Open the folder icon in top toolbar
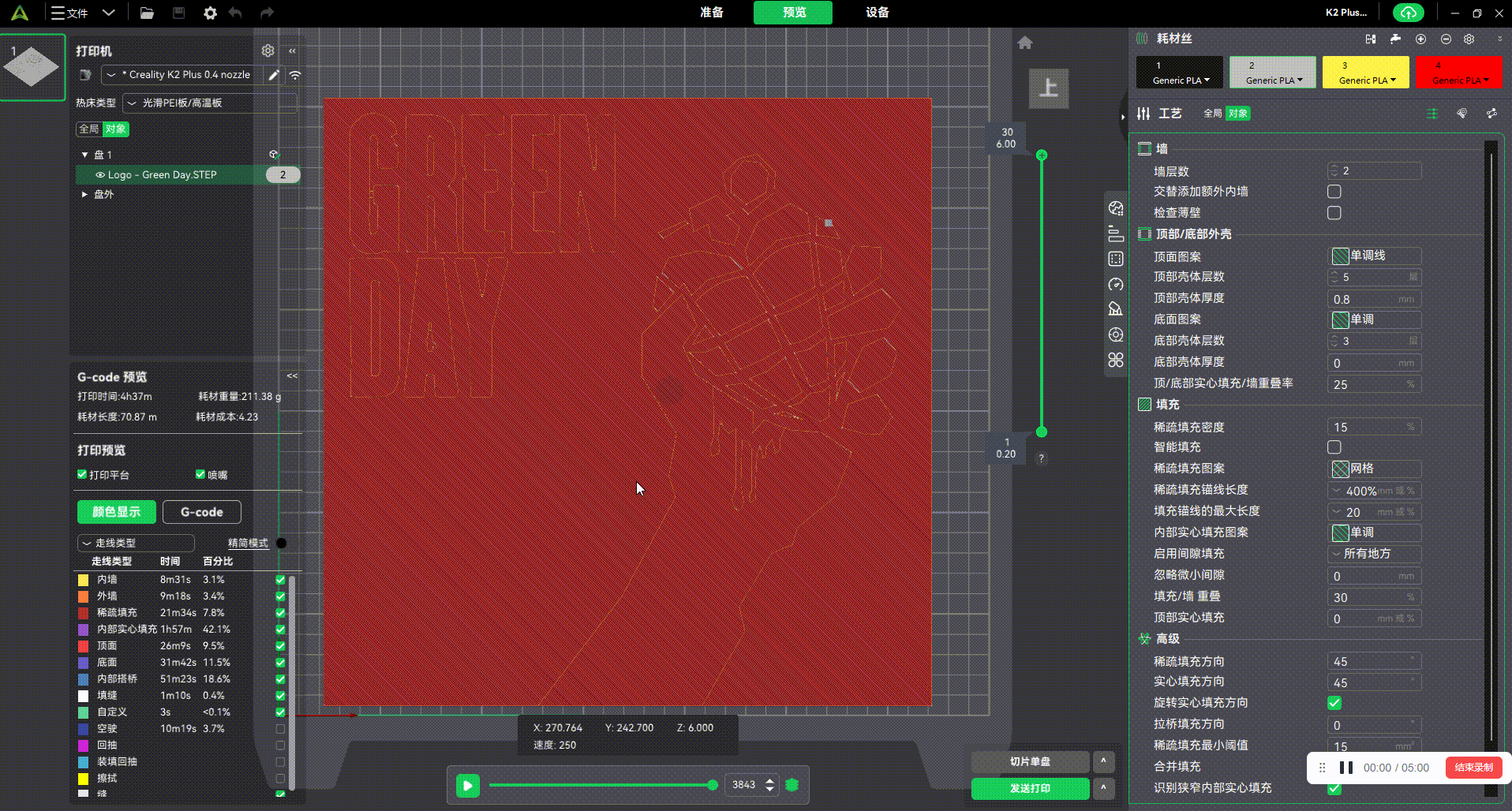 (x=147, y=13)
